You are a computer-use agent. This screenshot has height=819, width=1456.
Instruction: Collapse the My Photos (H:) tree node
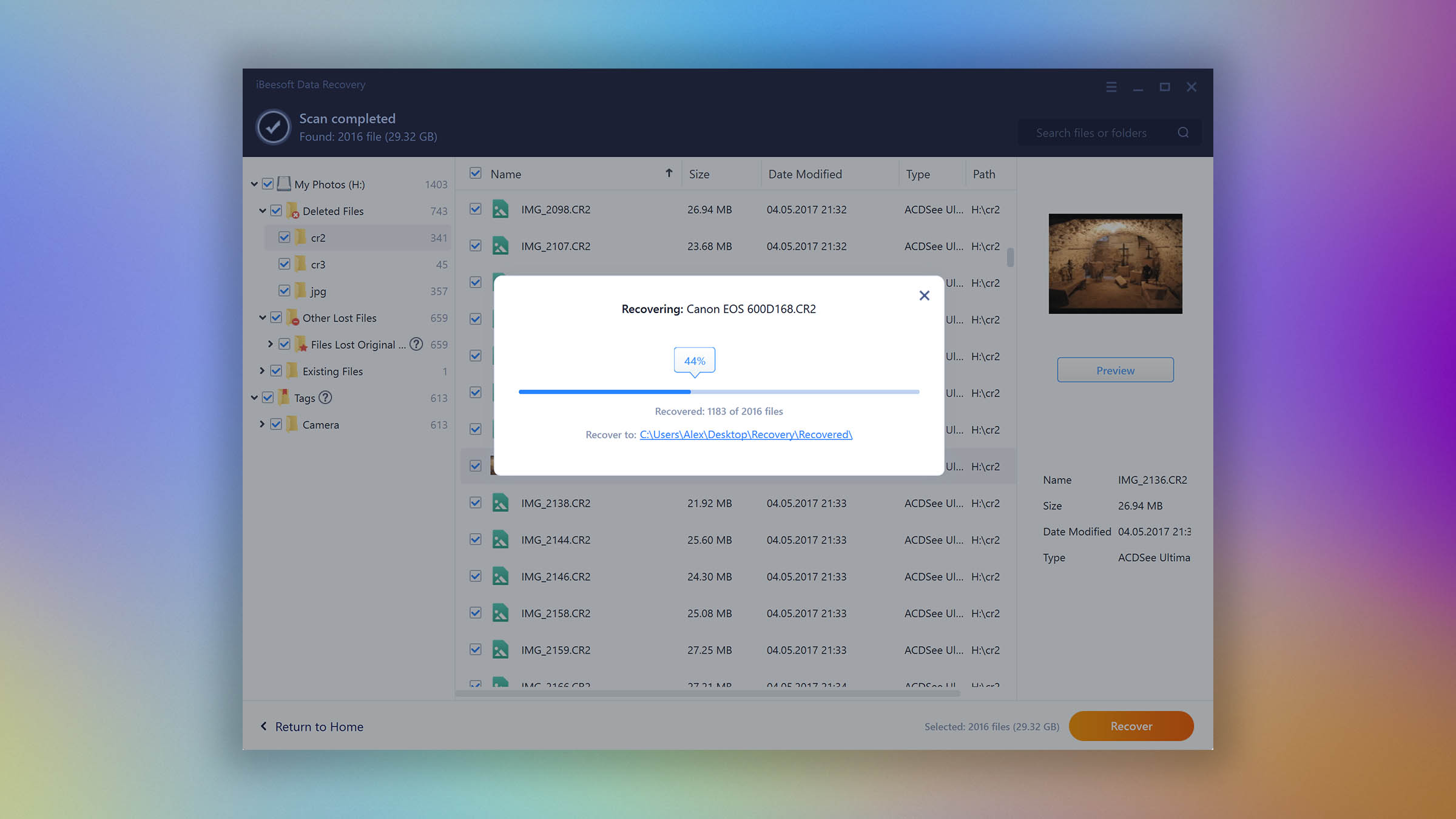[x=254, y=184]
